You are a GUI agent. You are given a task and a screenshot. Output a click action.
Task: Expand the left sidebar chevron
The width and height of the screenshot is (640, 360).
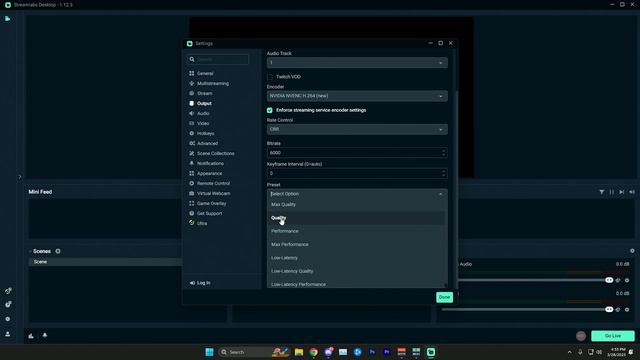tap(20, 177)
